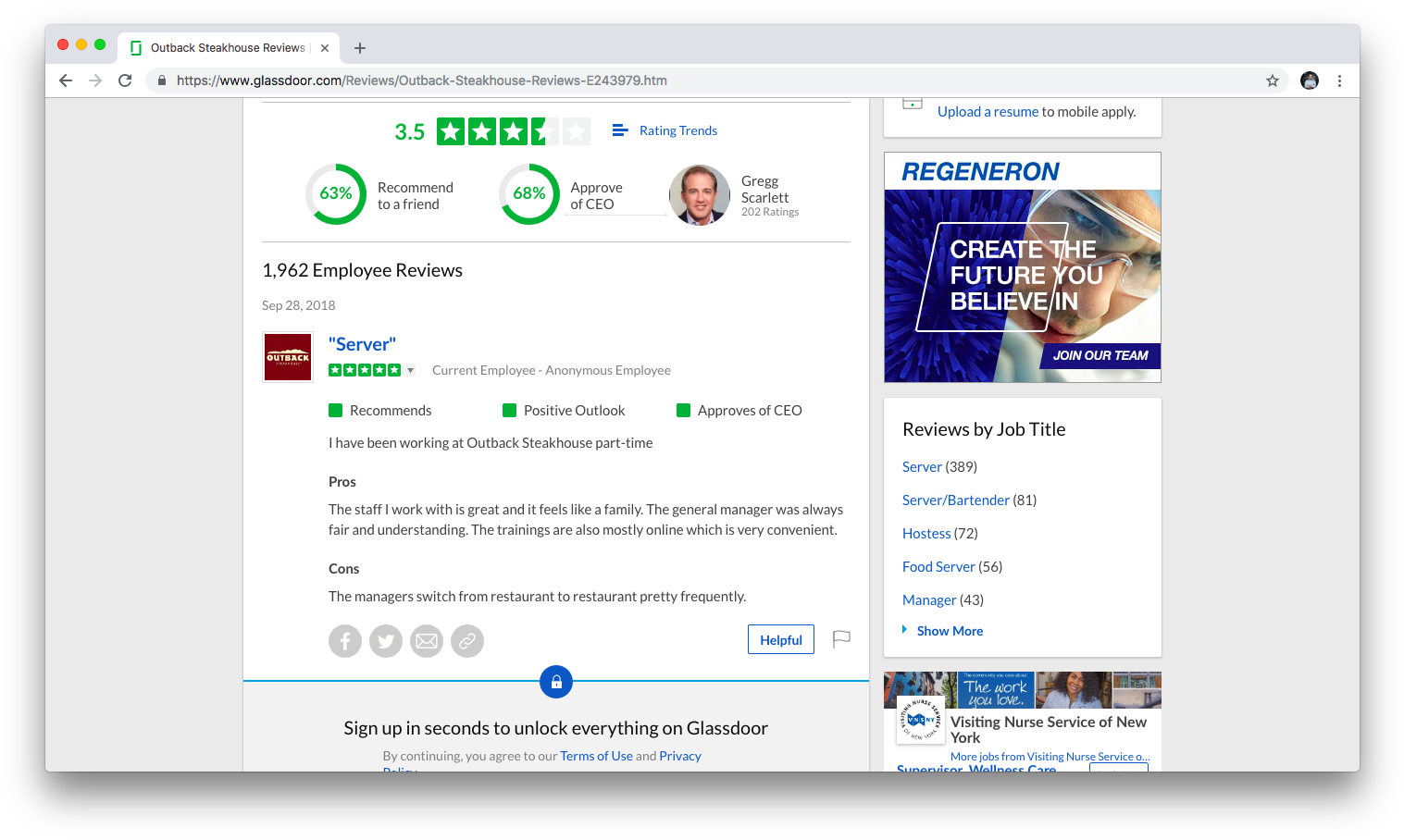Click the Outback Steakhouse logo

[288, 357]
